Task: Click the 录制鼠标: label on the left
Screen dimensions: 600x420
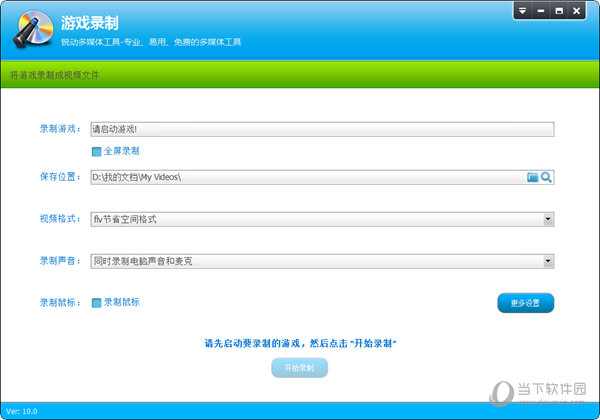Action: (60, 303)
